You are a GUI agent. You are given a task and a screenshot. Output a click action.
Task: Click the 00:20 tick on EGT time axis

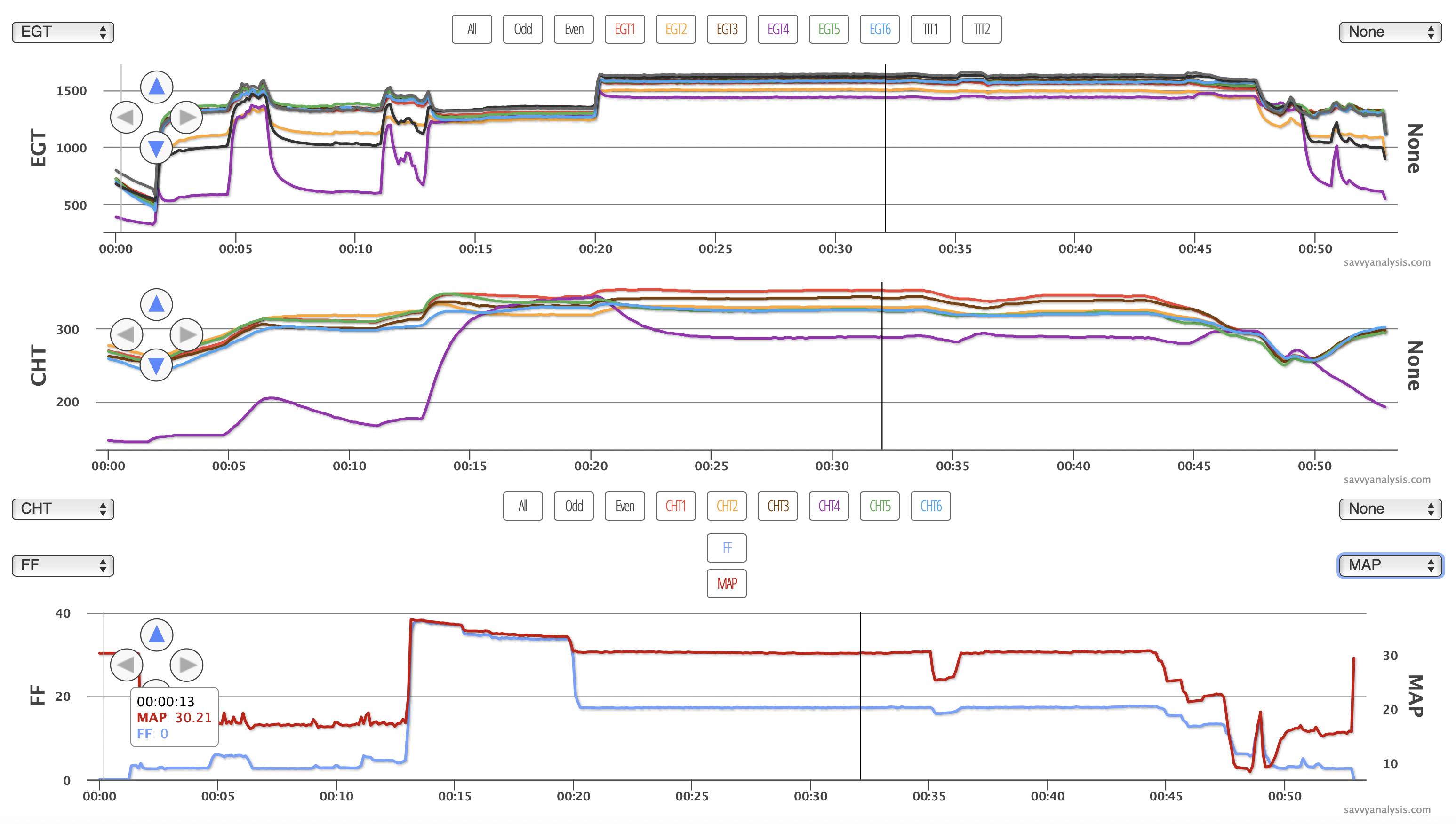tap(596, 248)
